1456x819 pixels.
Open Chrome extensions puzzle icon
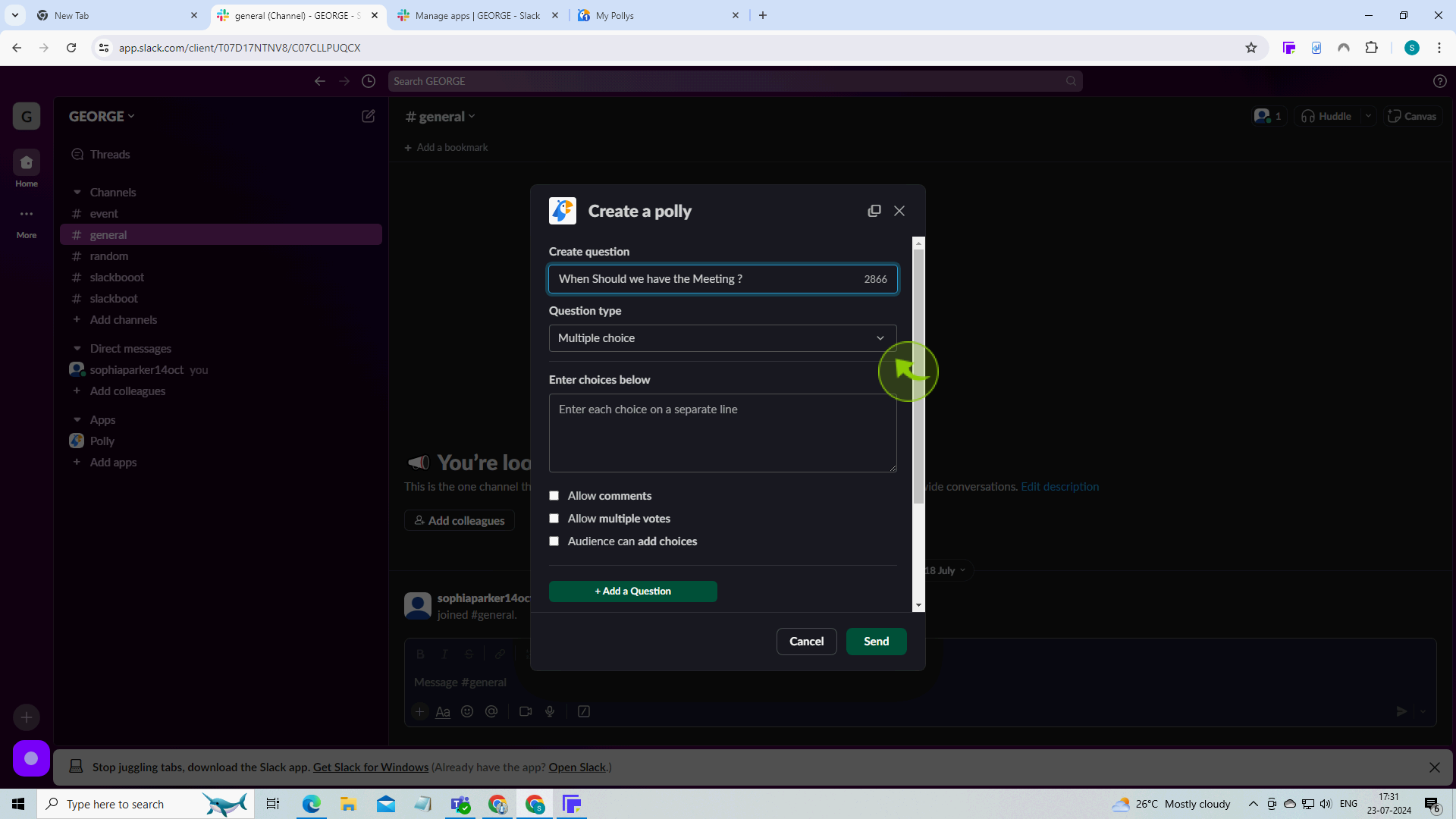1371,48
